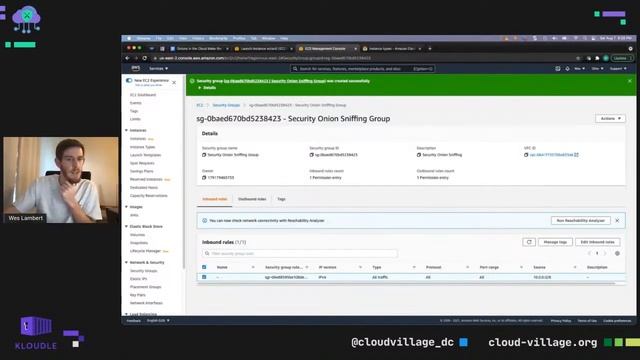Bookmark this page with the star icon
Image resolution: width=640 pixels, height=360 pixels.
point(578,58)
